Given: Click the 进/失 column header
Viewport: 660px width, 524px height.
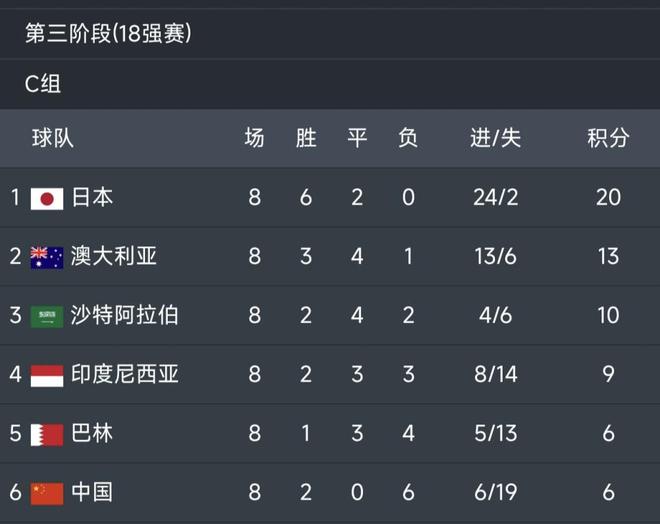Looking at the screenshot, I should [496, 139].
